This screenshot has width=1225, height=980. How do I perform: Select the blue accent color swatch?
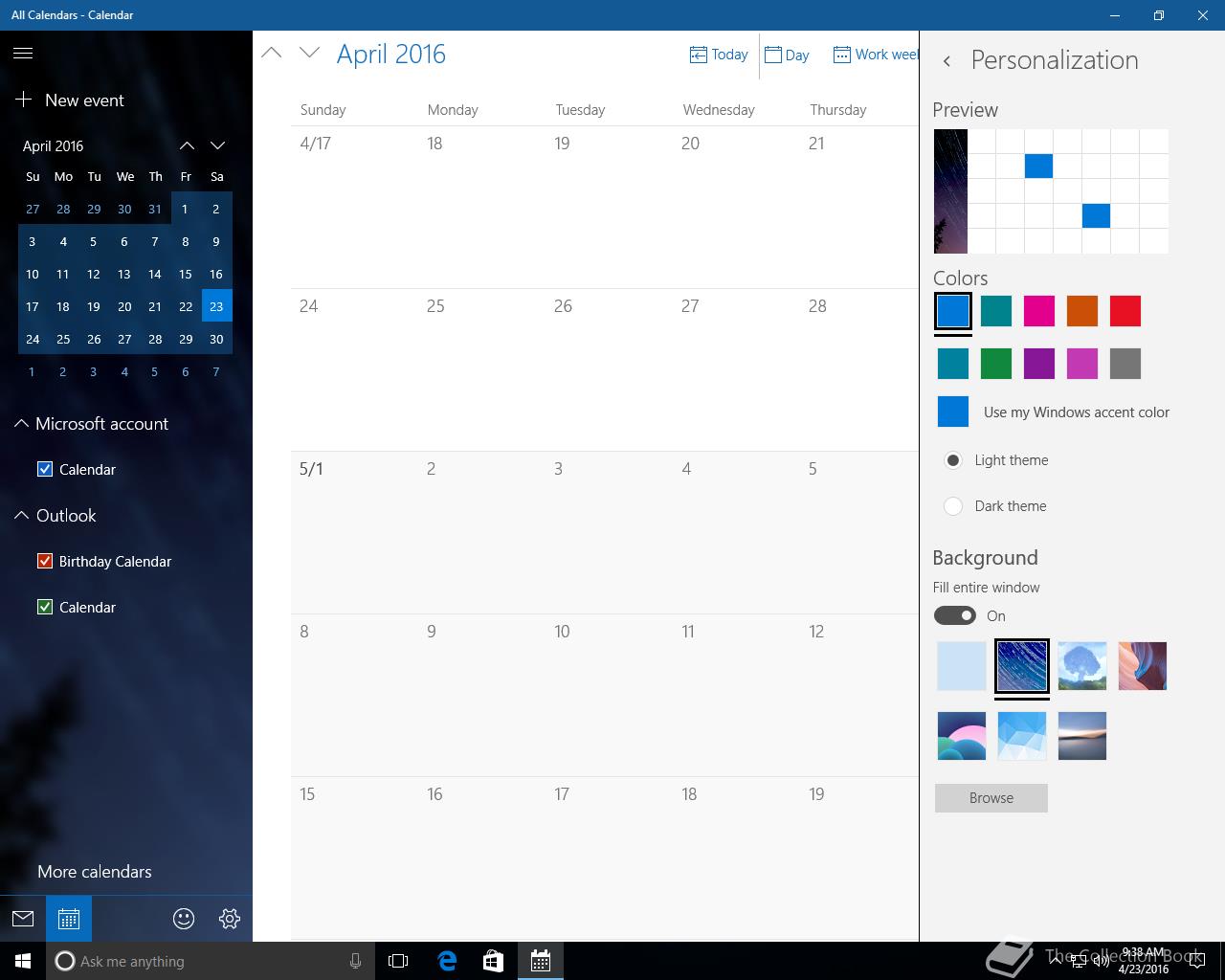[953, 311]
